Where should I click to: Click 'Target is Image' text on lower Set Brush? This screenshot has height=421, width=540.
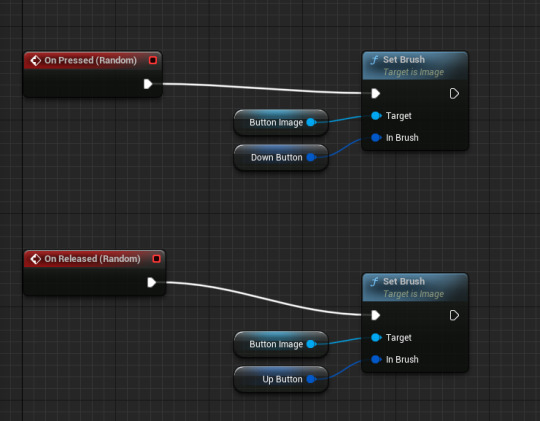tap(414, 294)
